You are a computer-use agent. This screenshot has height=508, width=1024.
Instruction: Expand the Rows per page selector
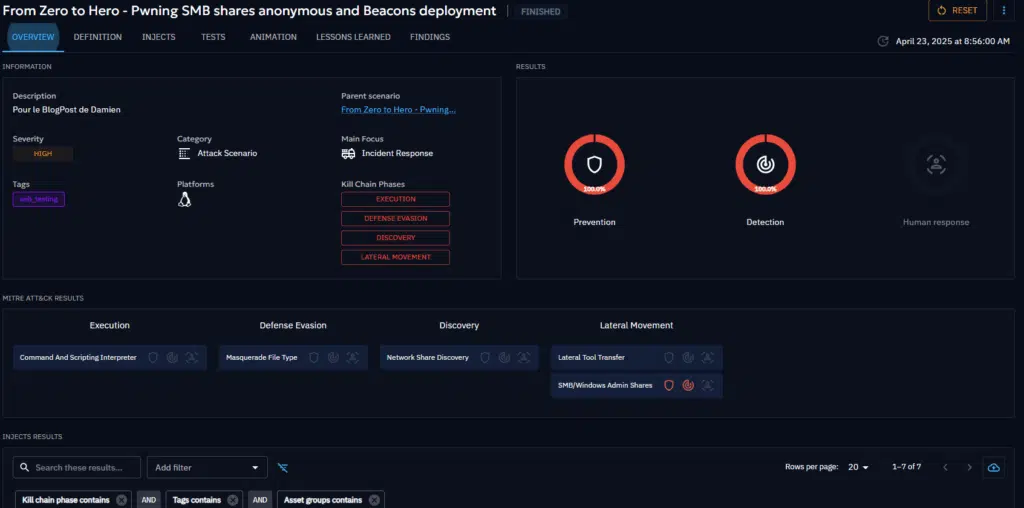pos(858,467)
